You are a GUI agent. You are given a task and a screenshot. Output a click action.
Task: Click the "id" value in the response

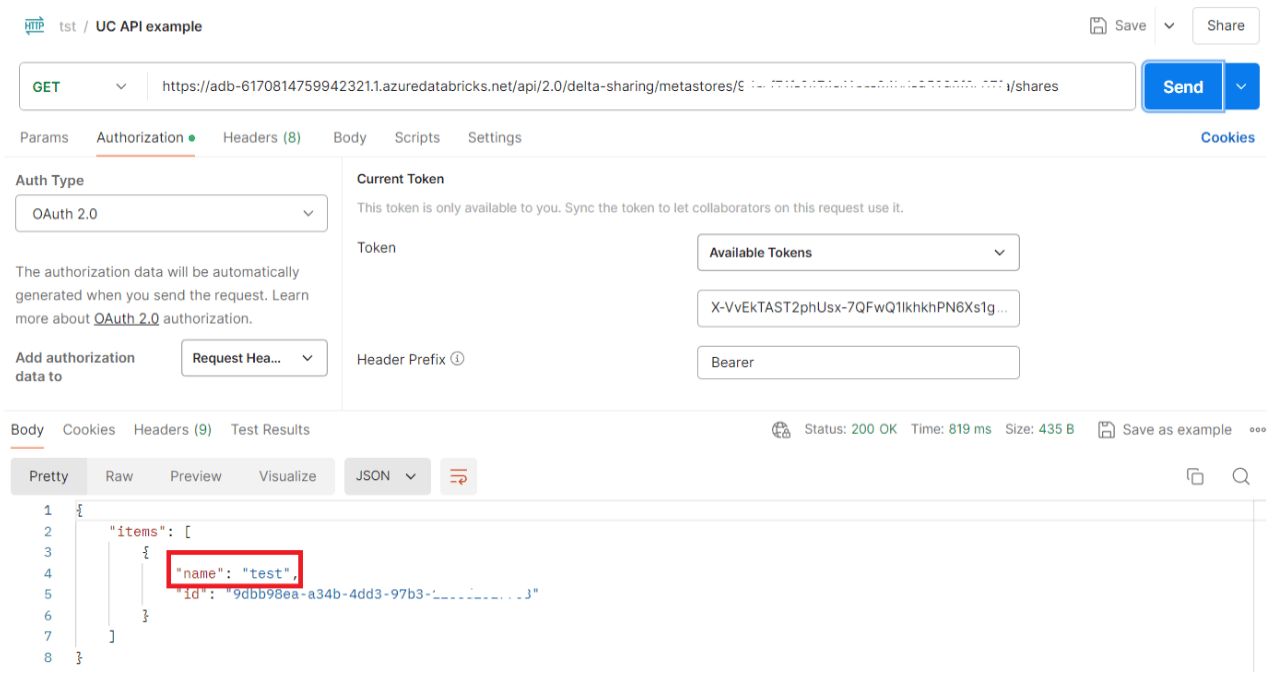click(382, 594)
